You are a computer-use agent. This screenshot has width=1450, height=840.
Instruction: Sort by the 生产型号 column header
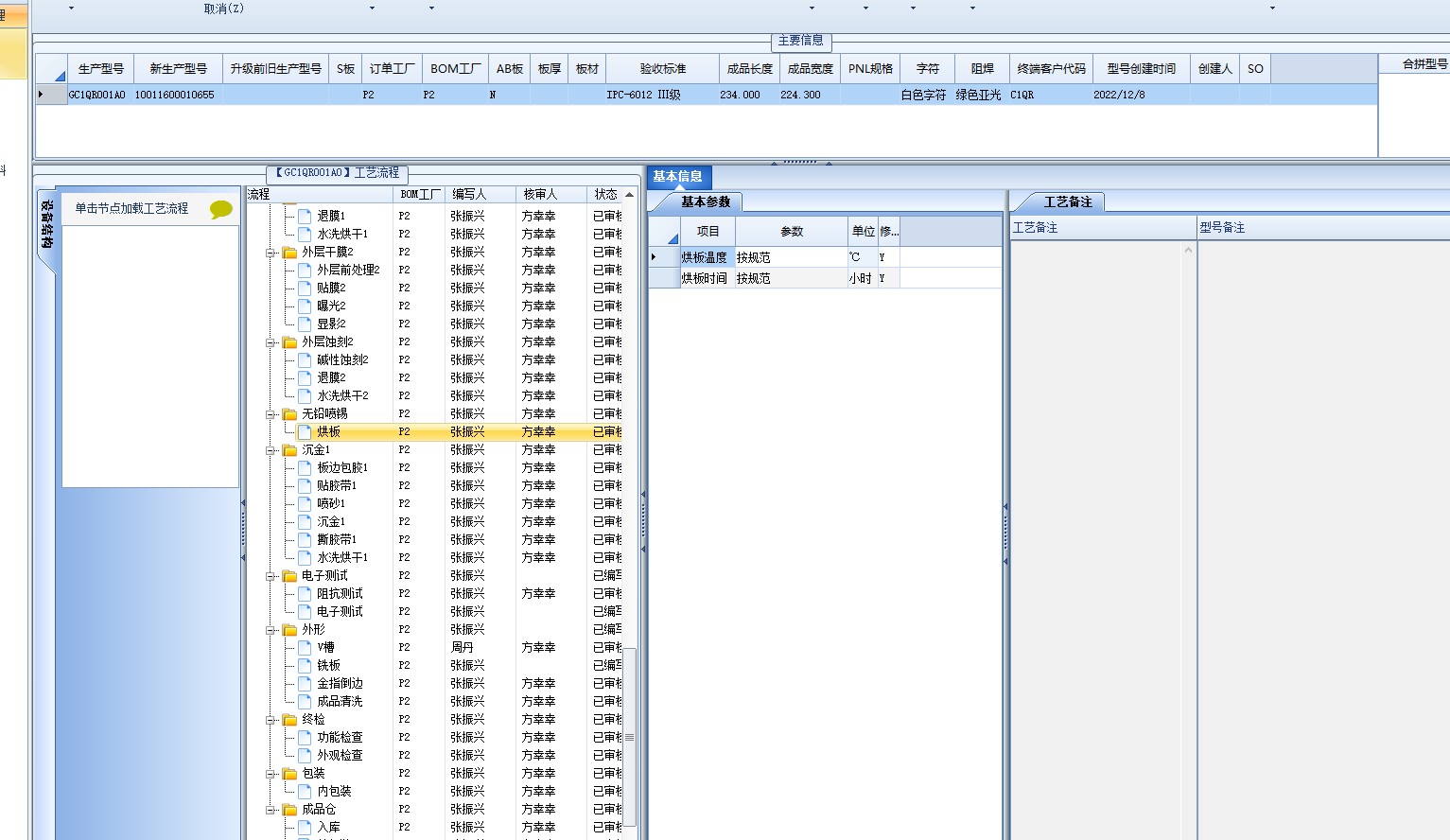(x=101, y=69)
